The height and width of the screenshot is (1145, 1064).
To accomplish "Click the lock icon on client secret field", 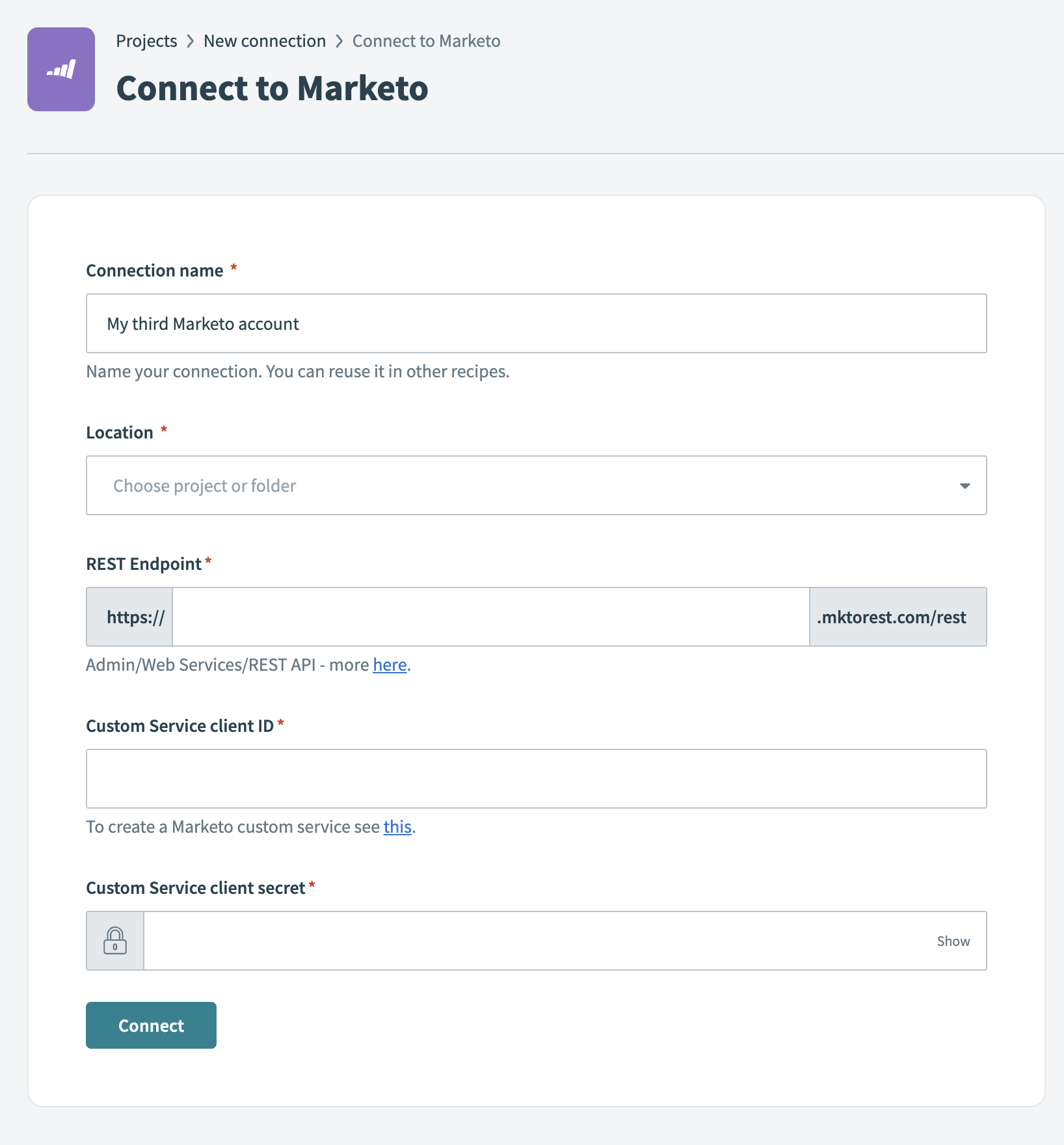I will [x=115, y=940].
